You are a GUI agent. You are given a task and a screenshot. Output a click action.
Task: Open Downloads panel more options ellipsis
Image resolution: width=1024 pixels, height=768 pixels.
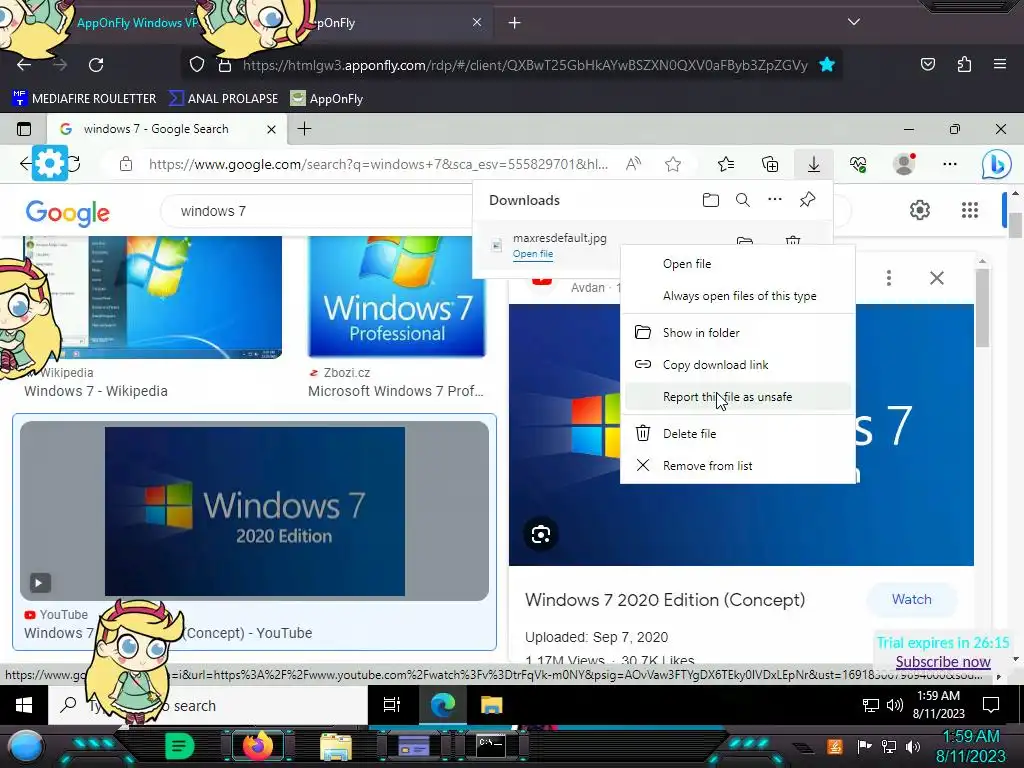click(775, 199)
